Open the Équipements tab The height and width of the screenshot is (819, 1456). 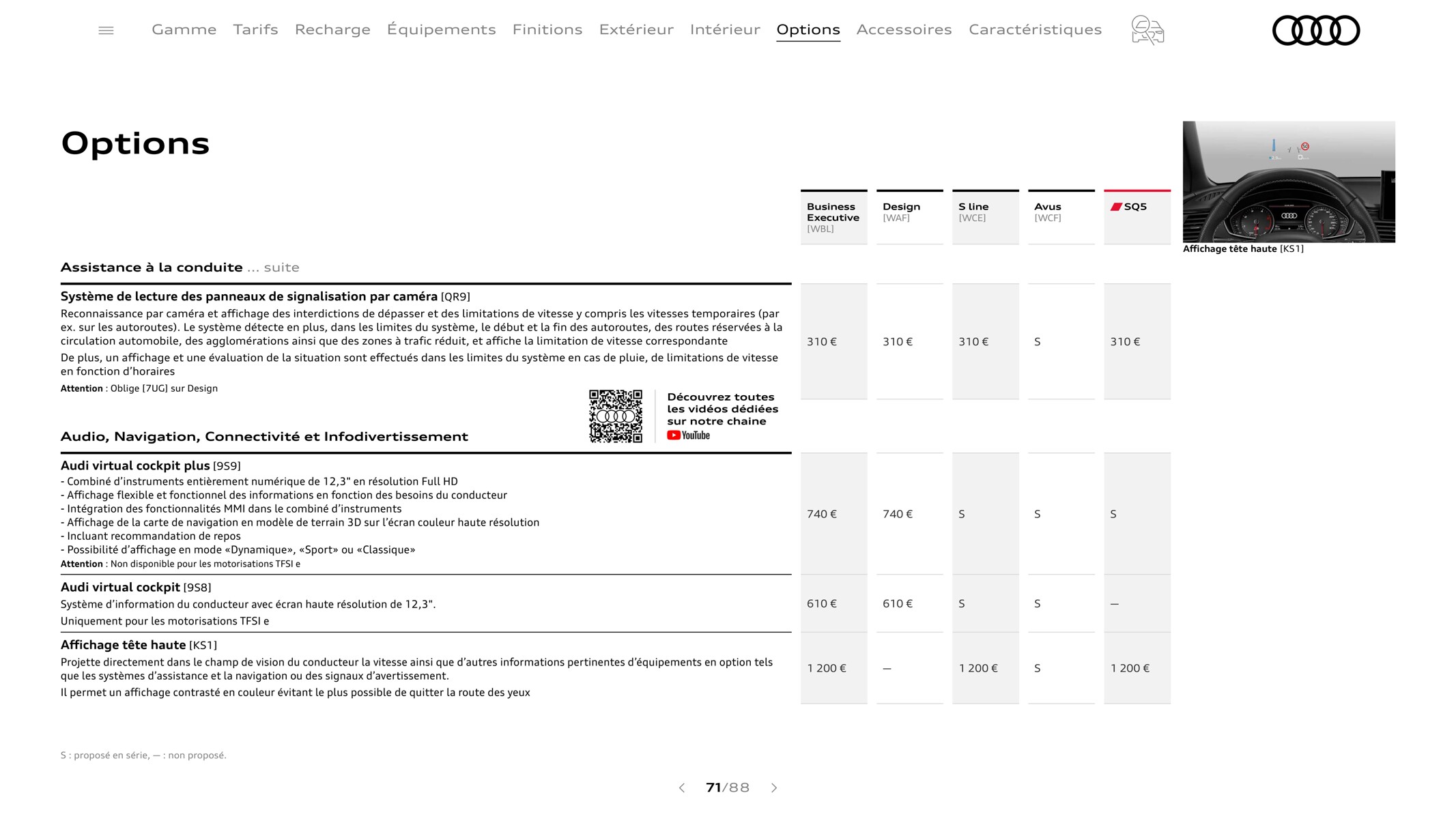pos(442,29)
